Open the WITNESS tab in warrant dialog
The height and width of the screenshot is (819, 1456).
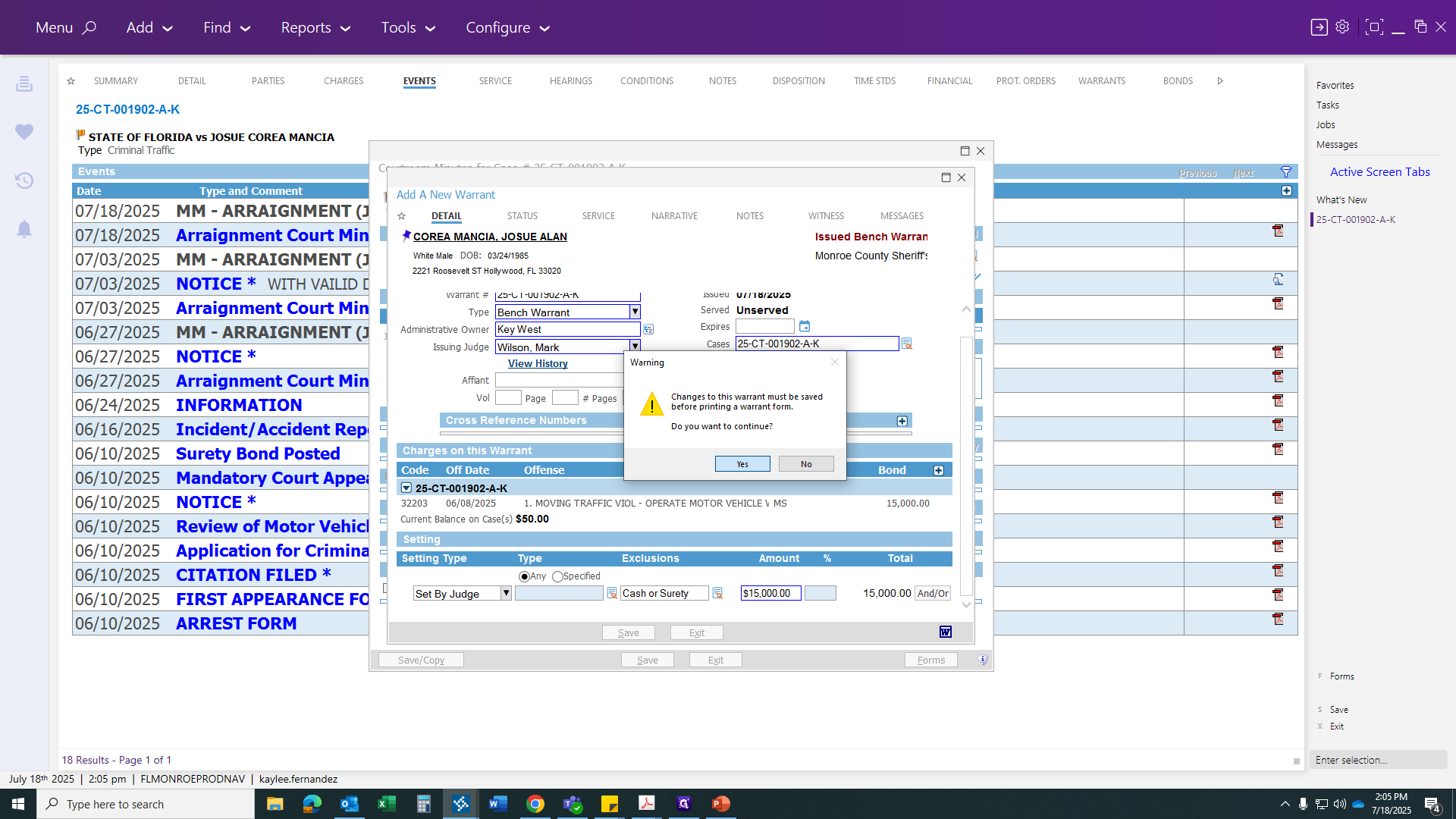click(826, 216)
